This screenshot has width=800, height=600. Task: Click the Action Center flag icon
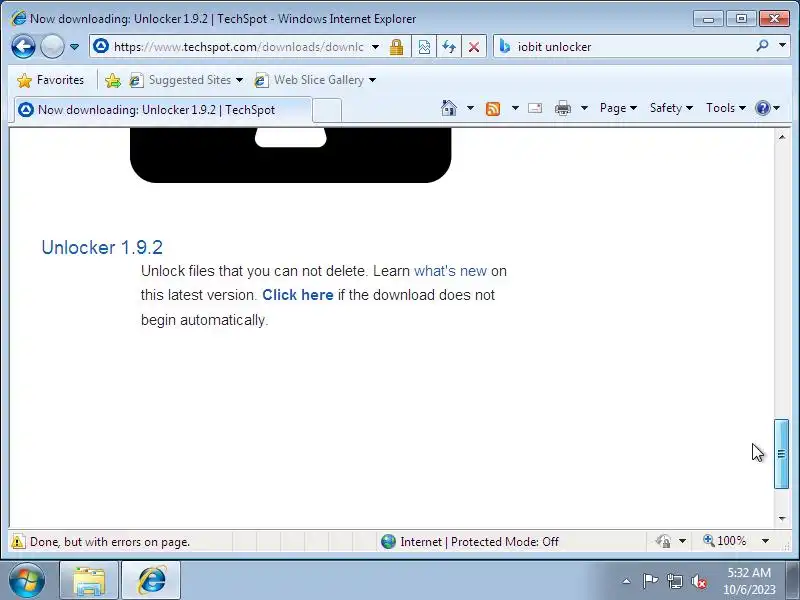point(650,581)
